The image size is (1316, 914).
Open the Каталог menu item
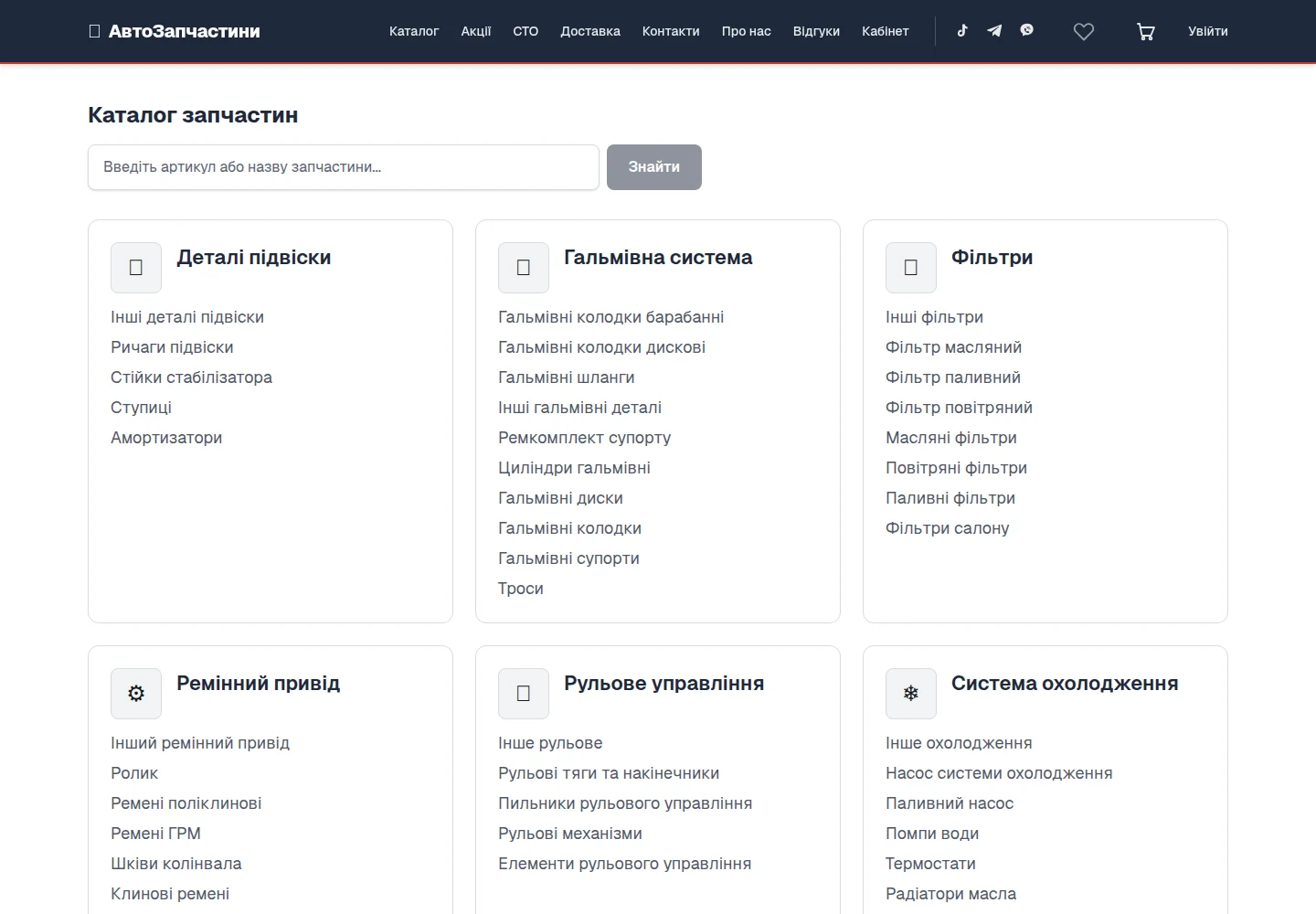[414, 31]
